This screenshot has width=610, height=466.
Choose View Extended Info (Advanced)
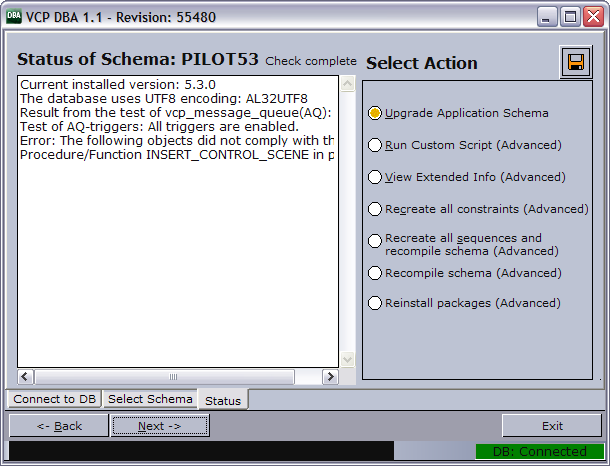(x=375, y=177)
